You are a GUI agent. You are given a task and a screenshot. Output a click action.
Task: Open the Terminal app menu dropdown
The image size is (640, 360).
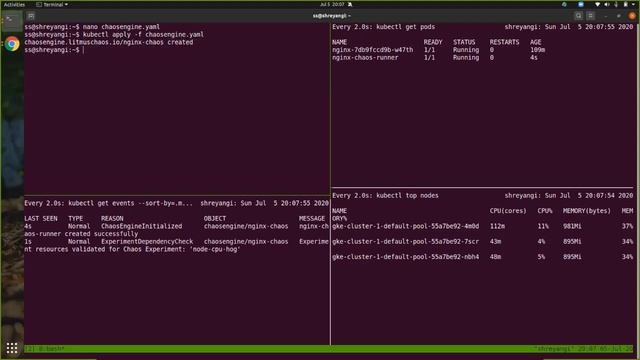52,4
